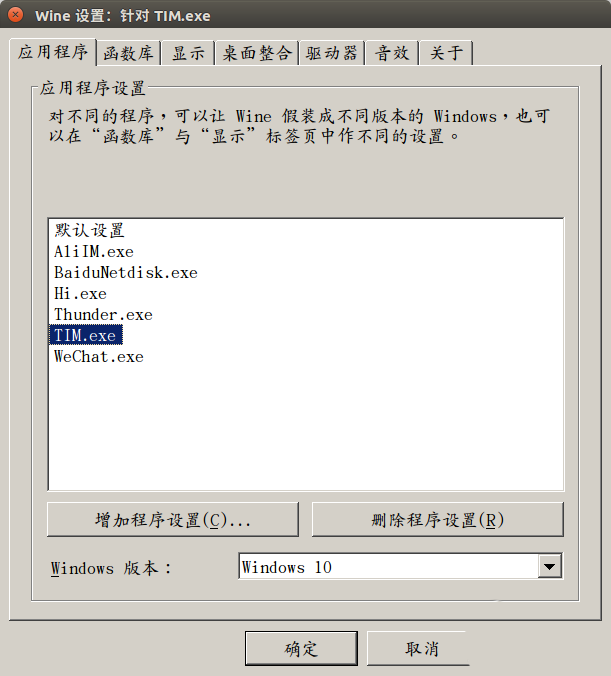Open the Windows 10 version combo box
Viewport: 611px width, 676px height.
pos(401,566)
